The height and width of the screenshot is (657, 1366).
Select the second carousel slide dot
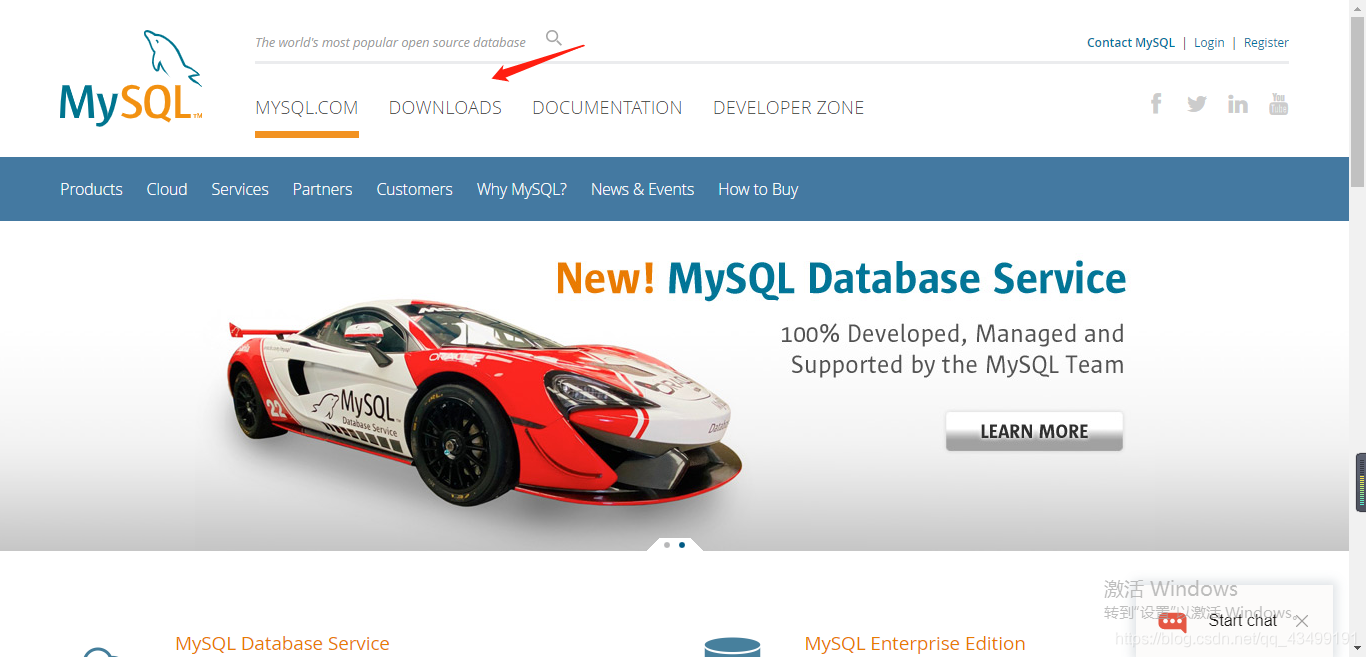coord(682,545)
